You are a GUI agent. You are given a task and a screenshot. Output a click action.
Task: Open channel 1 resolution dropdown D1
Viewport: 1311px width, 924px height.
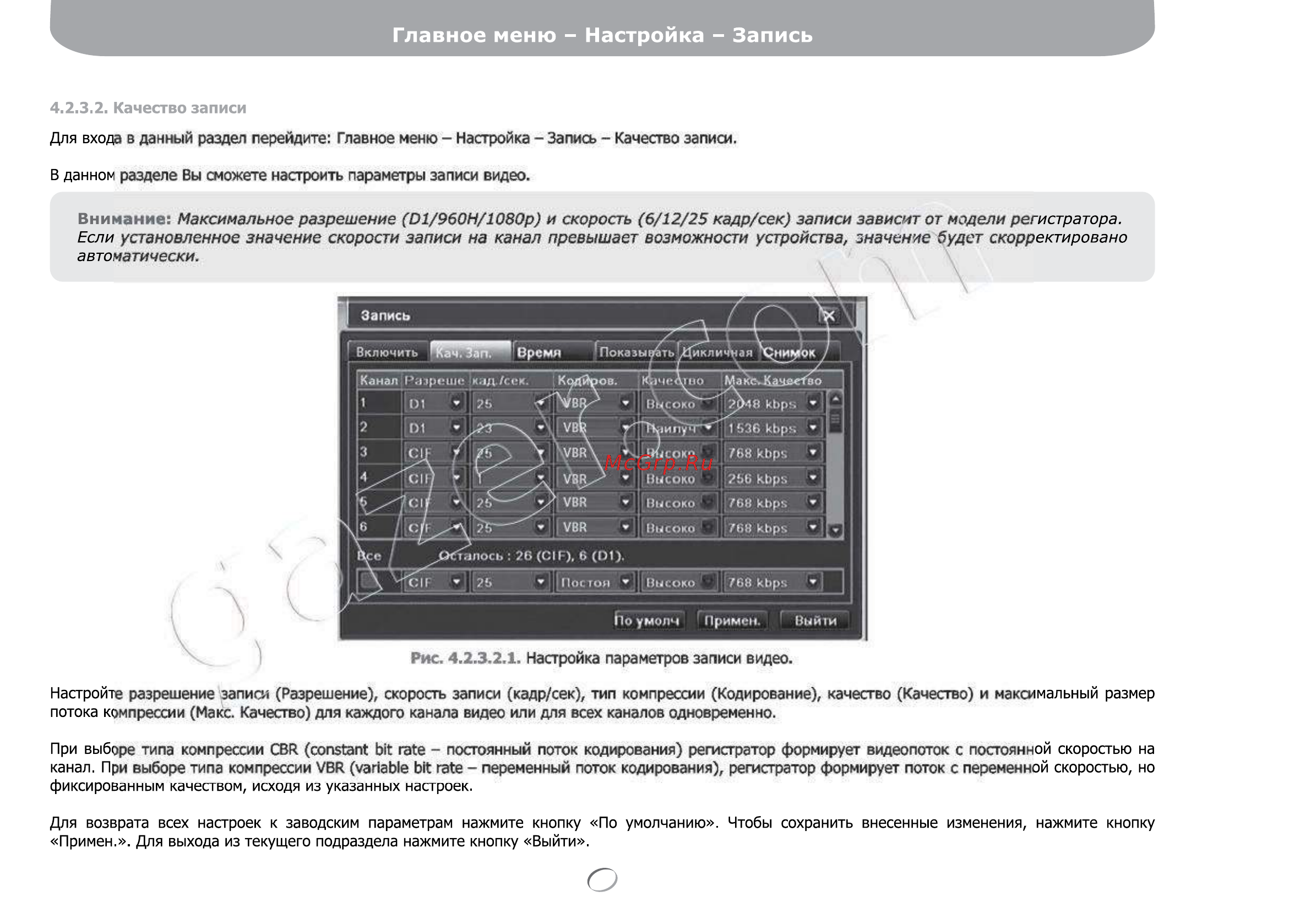point(434,403)
